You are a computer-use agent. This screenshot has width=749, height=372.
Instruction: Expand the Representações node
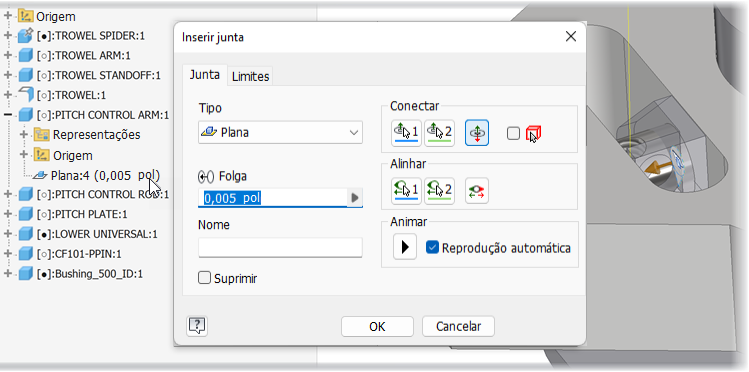[24, 135]
